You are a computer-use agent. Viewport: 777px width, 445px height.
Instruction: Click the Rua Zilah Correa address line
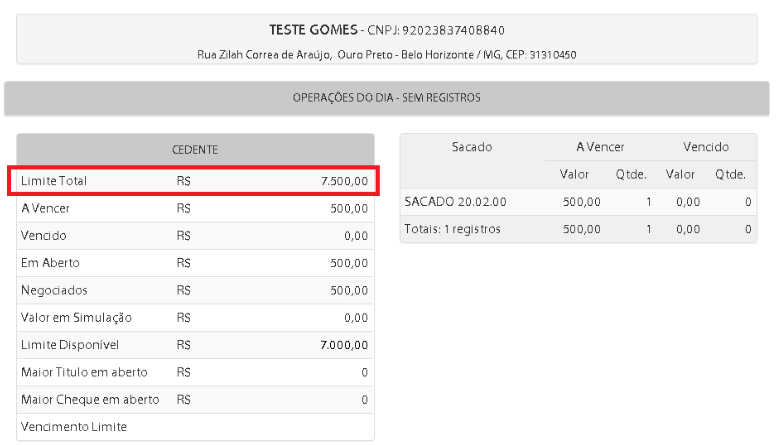tap(386, 54)
